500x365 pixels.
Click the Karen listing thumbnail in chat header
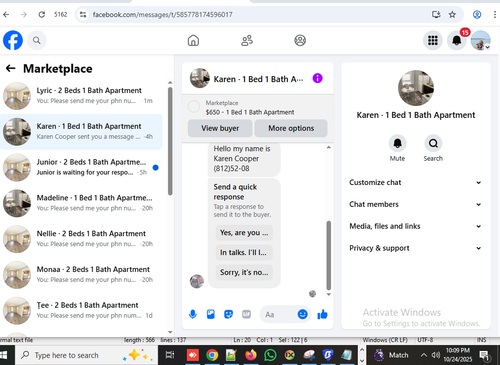tap(200, 78)
